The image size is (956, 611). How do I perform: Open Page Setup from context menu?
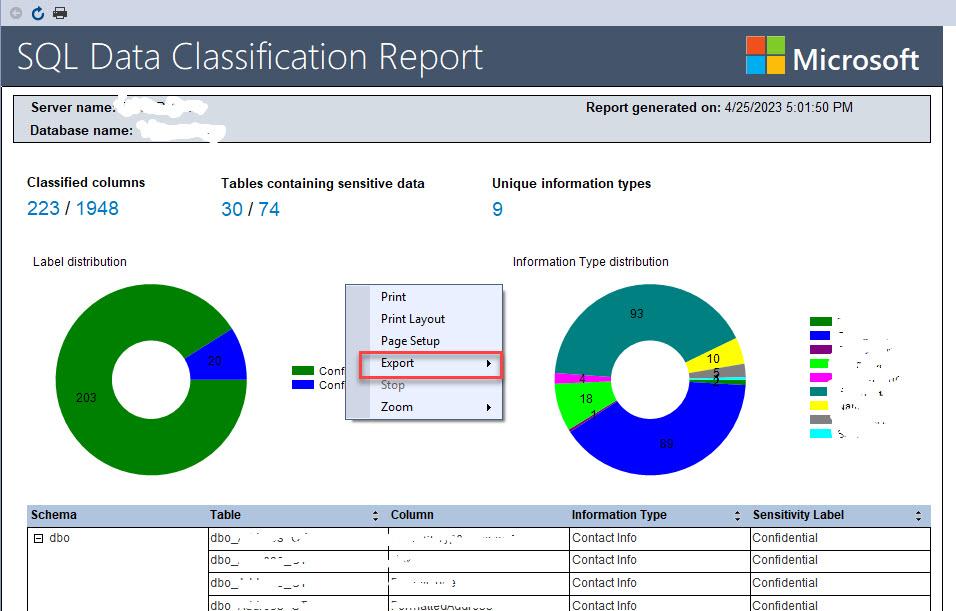[x=410, y=341]
